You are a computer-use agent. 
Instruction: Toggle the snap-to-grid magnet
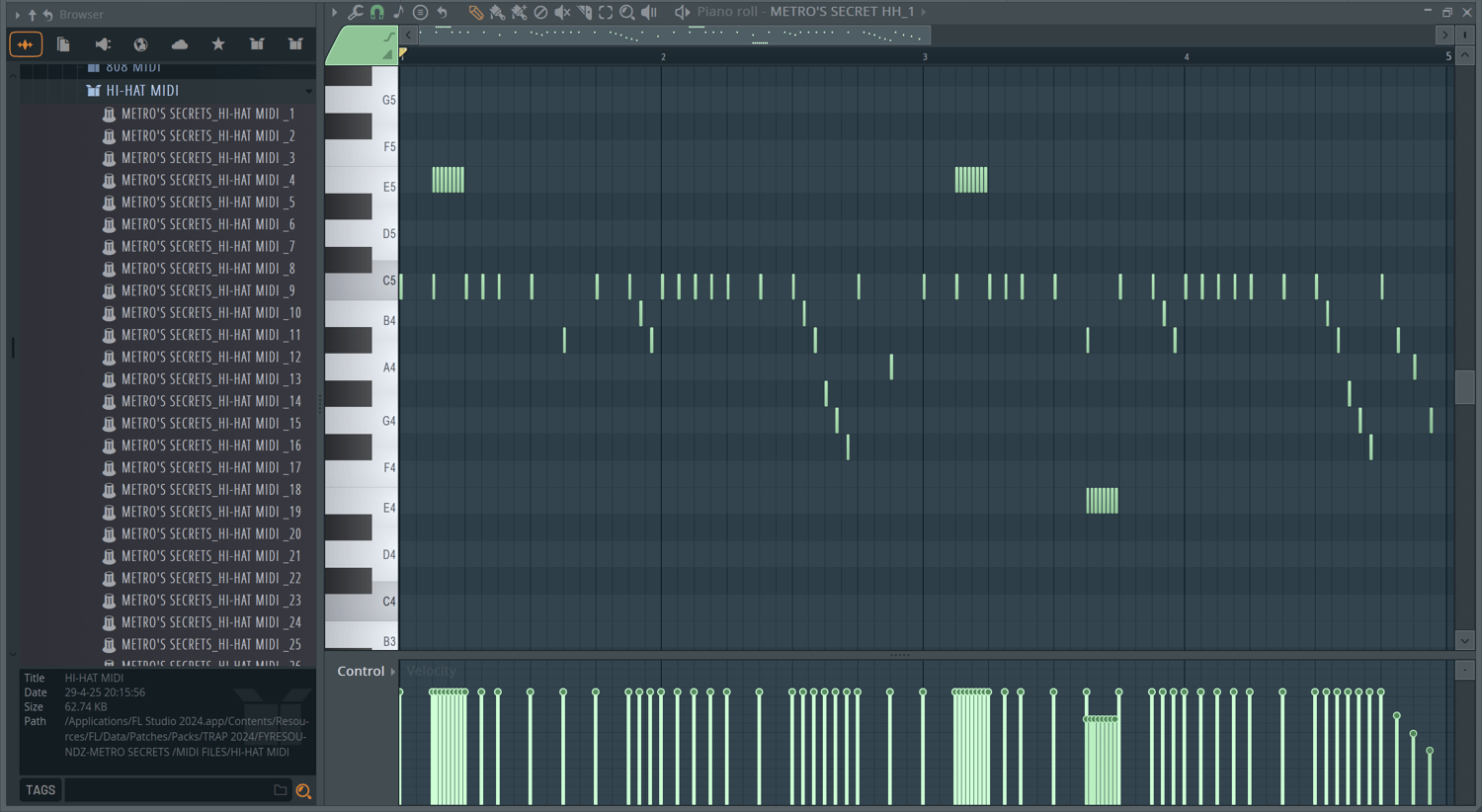377,13
